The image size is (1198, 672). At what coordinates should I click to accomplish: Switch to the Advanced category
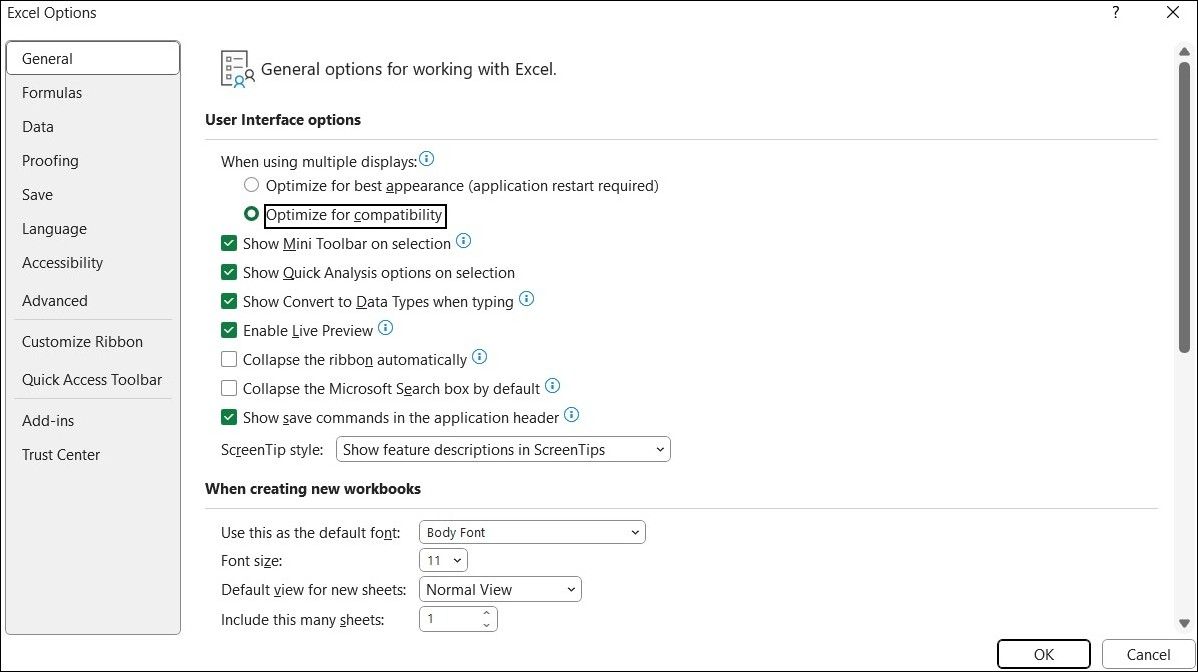pyautogui.click(x=55, y=300)
